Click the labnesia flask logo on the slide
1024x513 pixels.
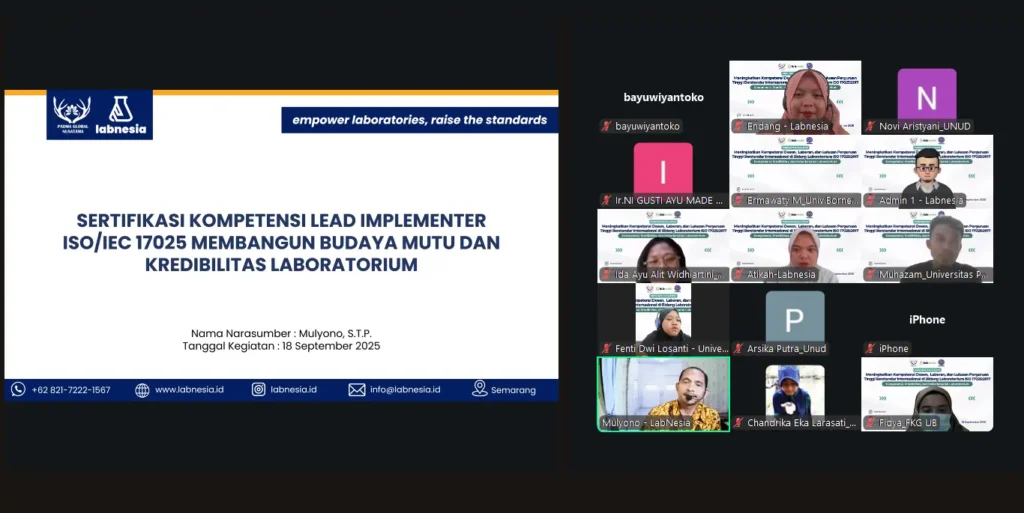(x=121, y=110)
